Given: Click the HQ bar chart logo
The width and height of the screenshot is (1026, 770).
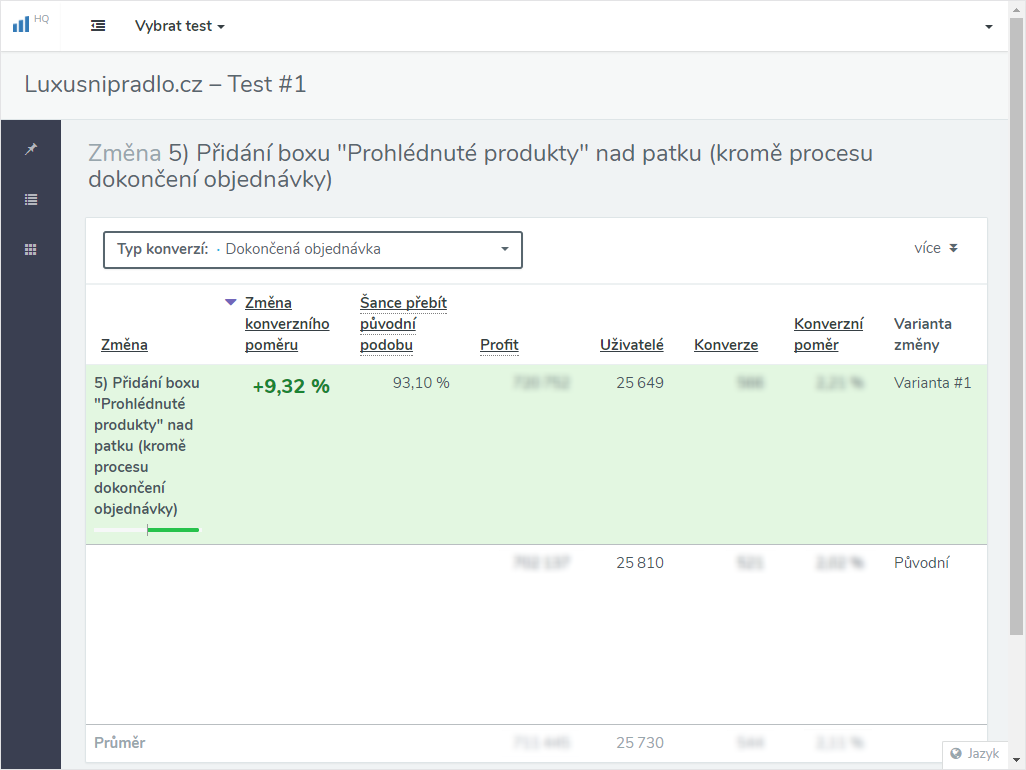Looking at the screenshot, I should click(x=30, y=24).
